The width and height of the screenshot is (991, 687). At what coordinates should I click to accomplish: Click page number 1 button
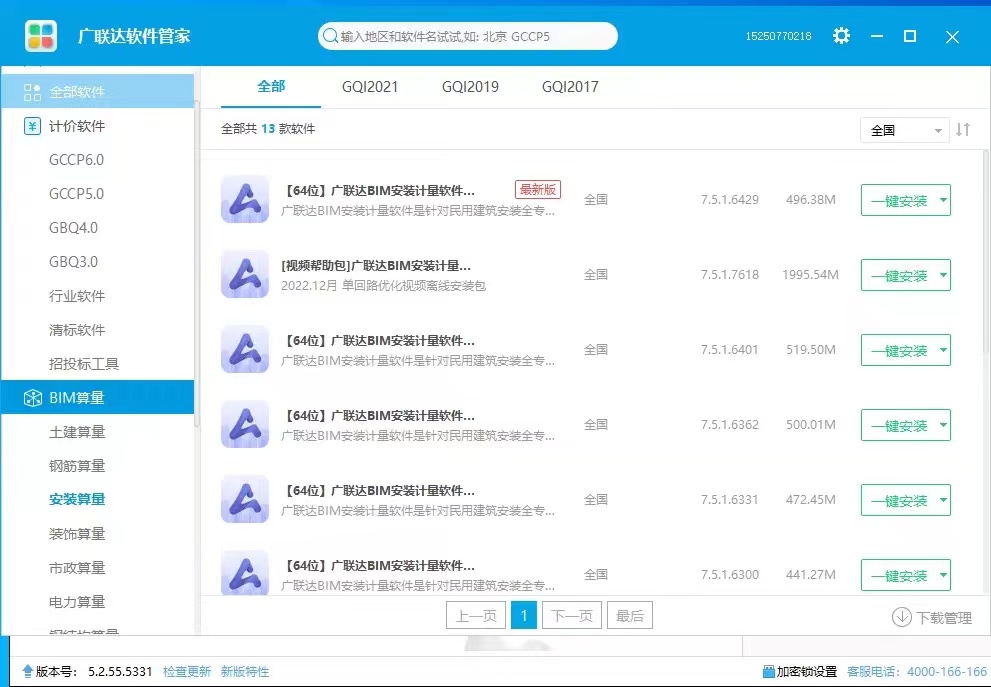(x=524, y=616)
